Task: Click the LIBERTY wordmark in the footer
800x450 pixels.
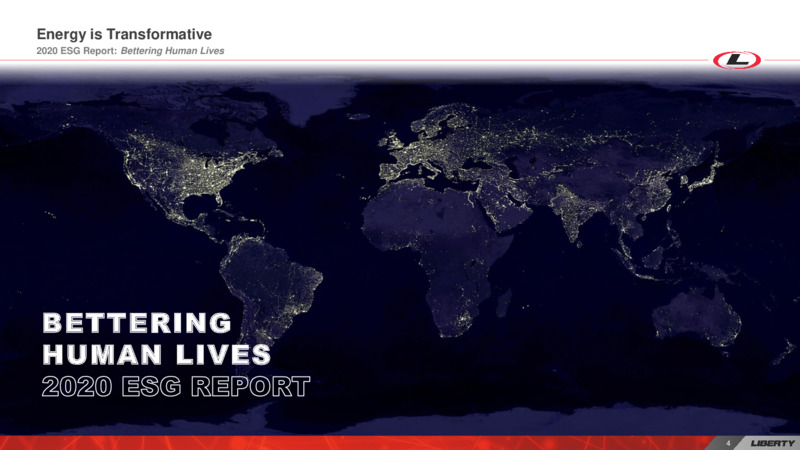Action: click(772, 443)
